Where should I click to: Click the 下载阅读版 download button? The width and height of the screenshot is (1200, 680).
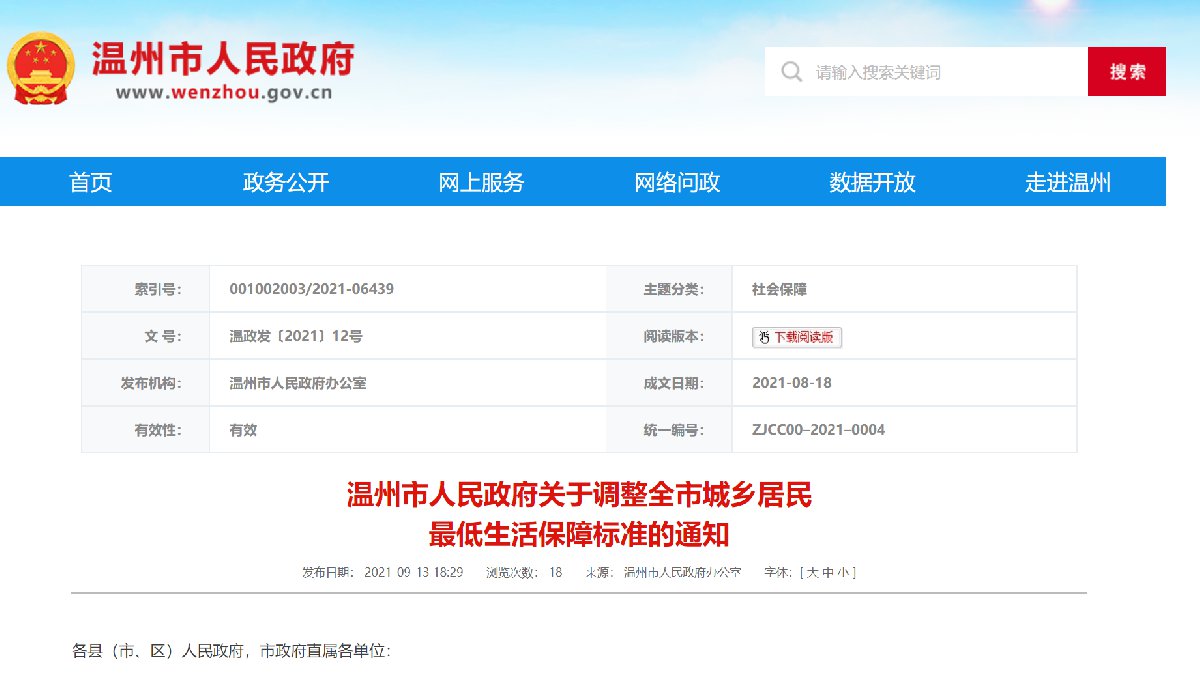[x=797, y=337]
